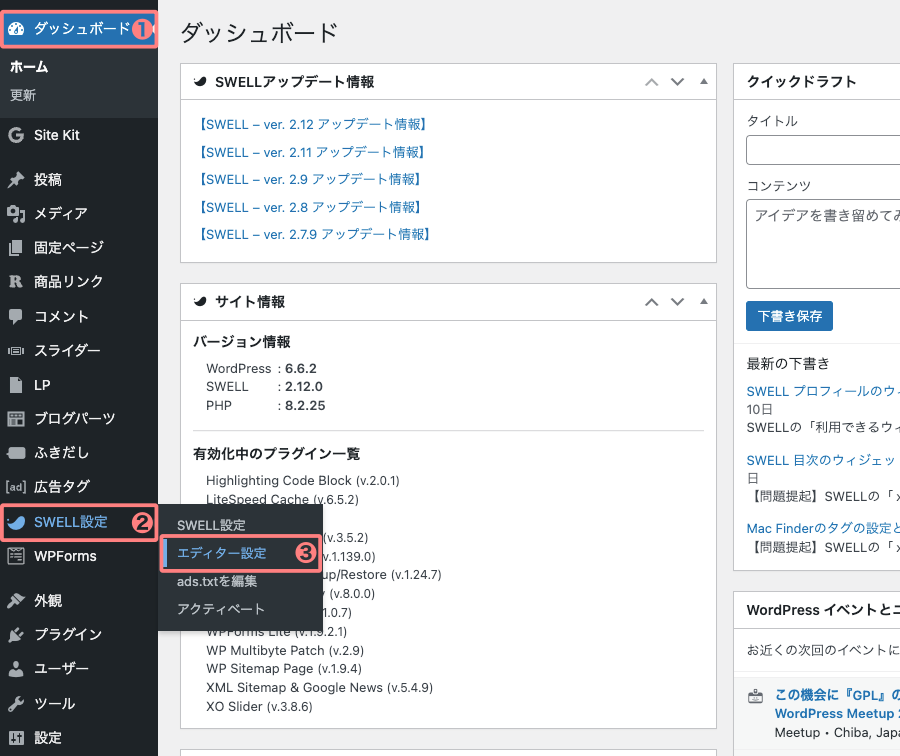Move SWELLアップデート情報 panel down
The image size is (900, 756).
pos(677,82)
